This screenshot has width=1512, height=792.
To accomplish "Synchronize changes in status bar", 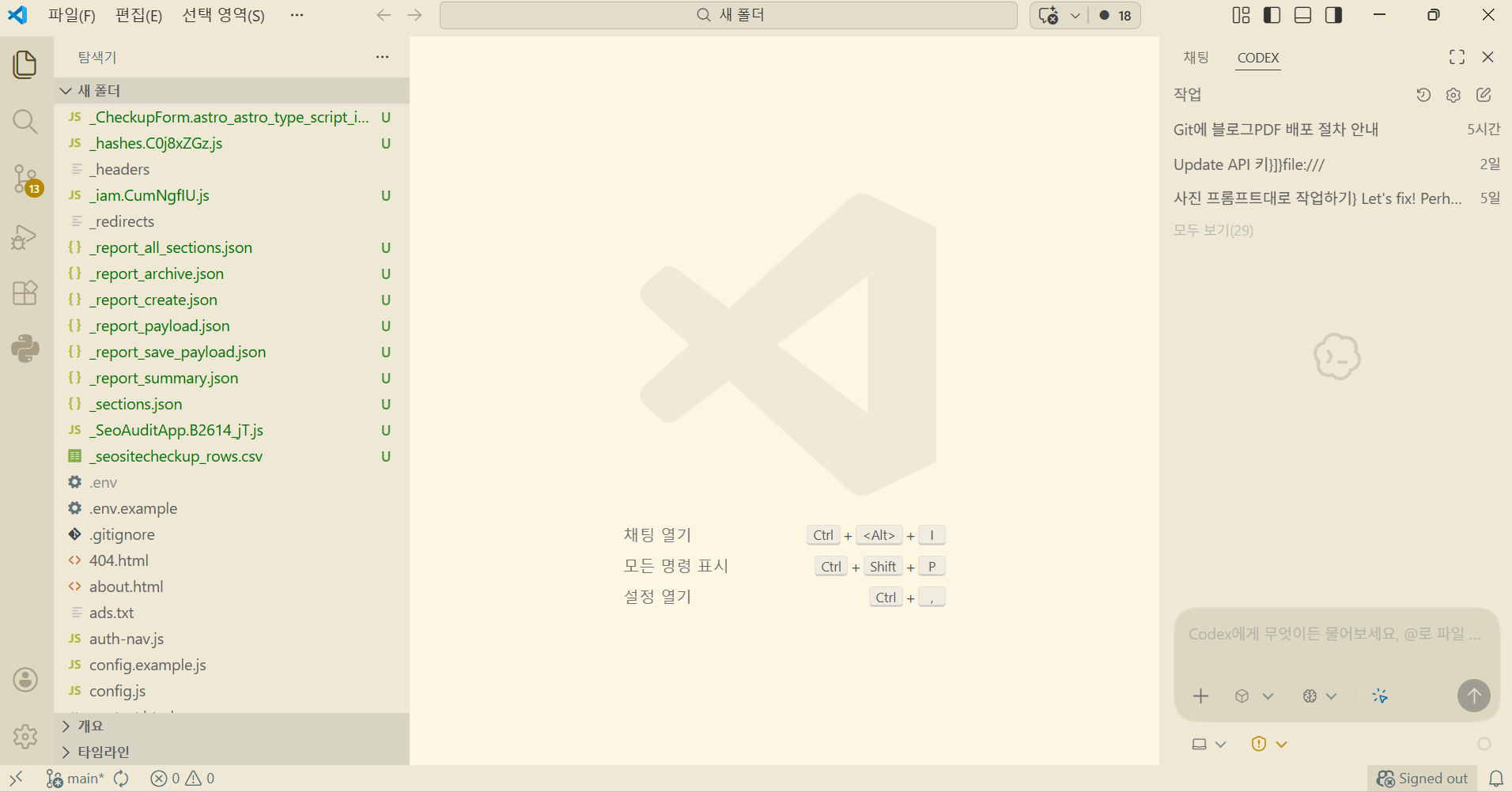I will click(x=121, y=779).
